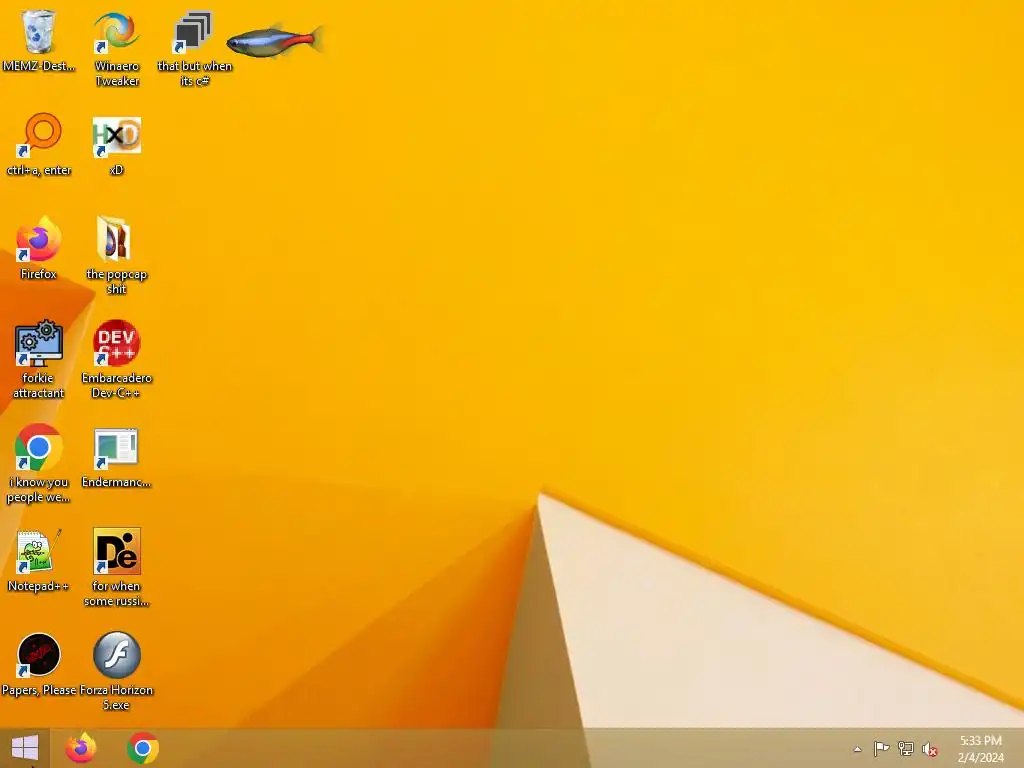Select the 'Winaero Tweaker' label text
The width and height of the screenshot is (1024, 768).
click(117, 73)
